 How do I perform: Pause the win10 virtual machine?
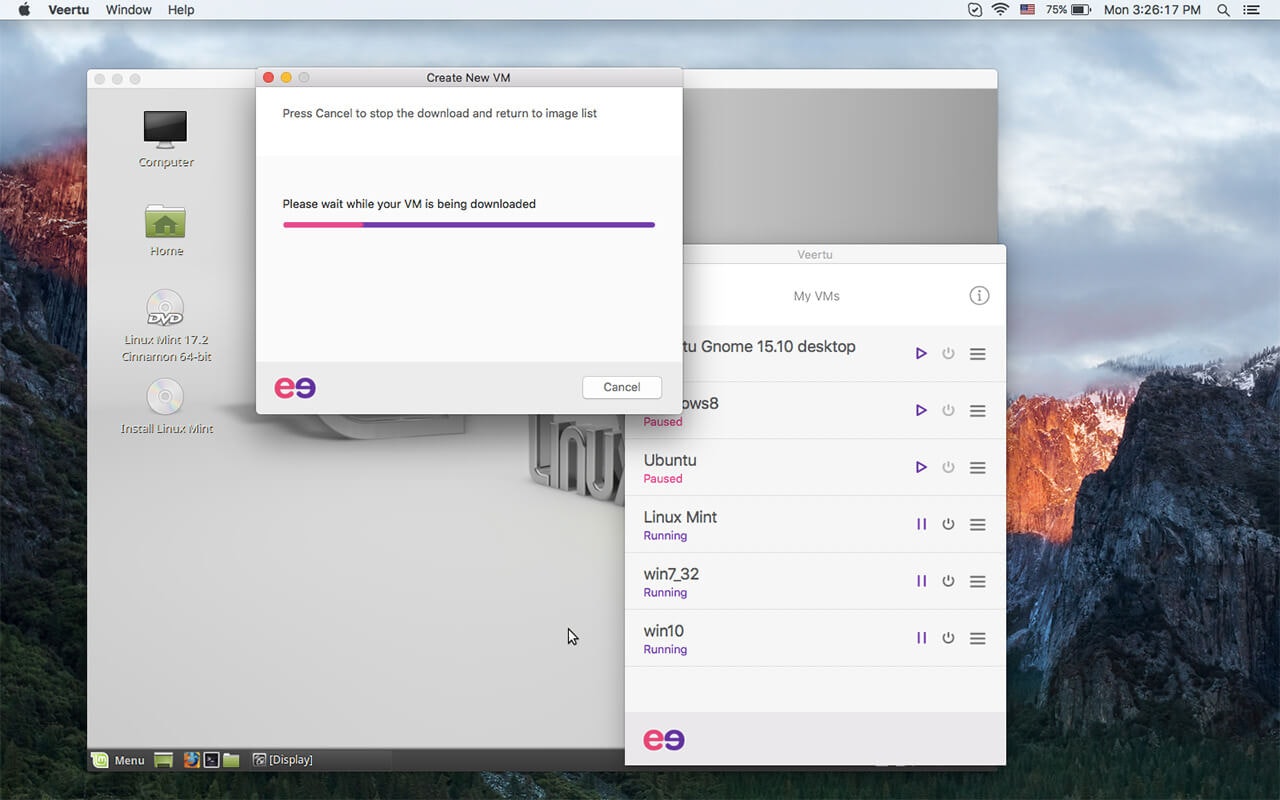(x=921, y=638)
